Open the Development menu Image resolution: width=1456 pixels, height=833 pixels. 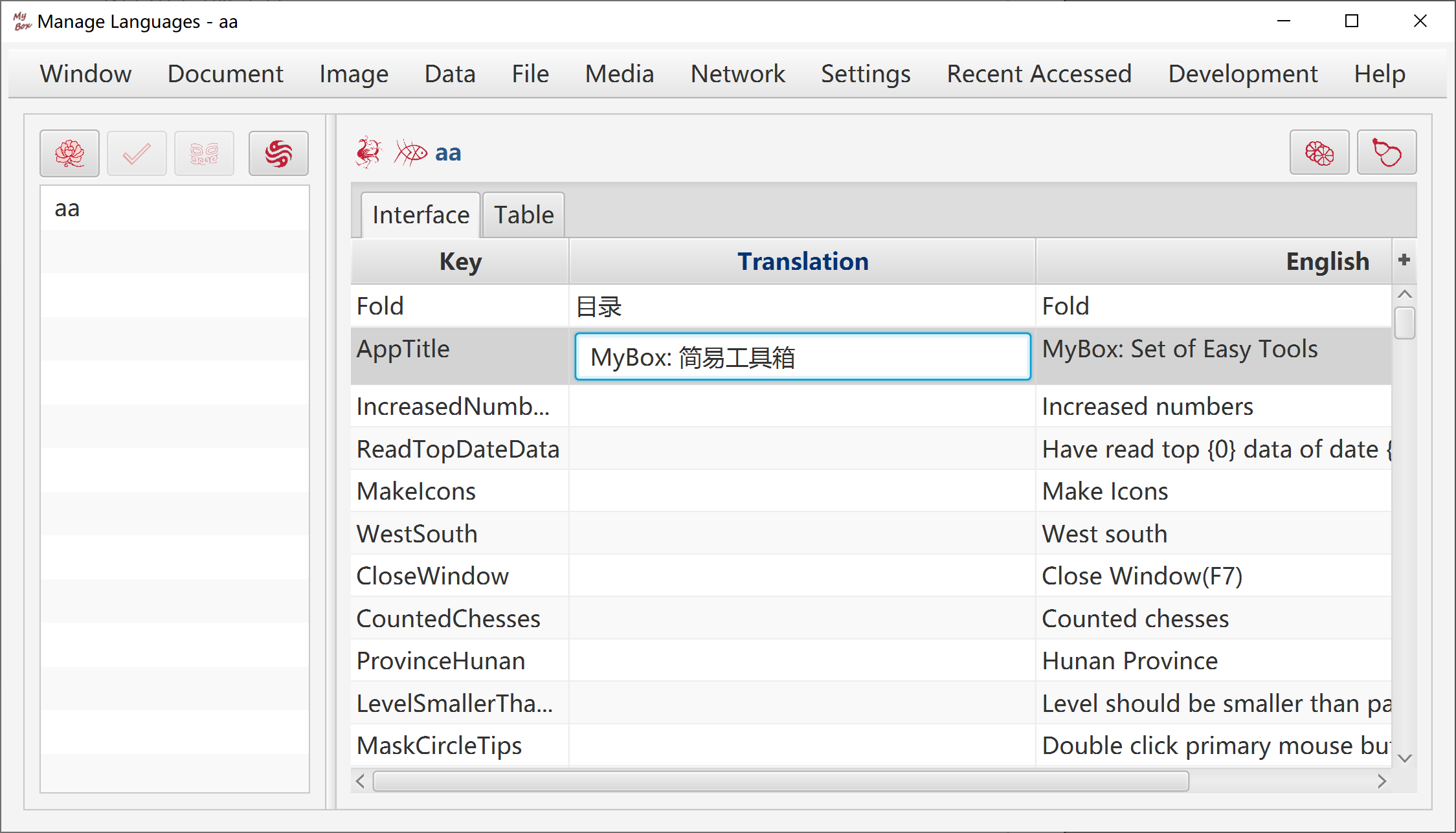pos(1243,74)
